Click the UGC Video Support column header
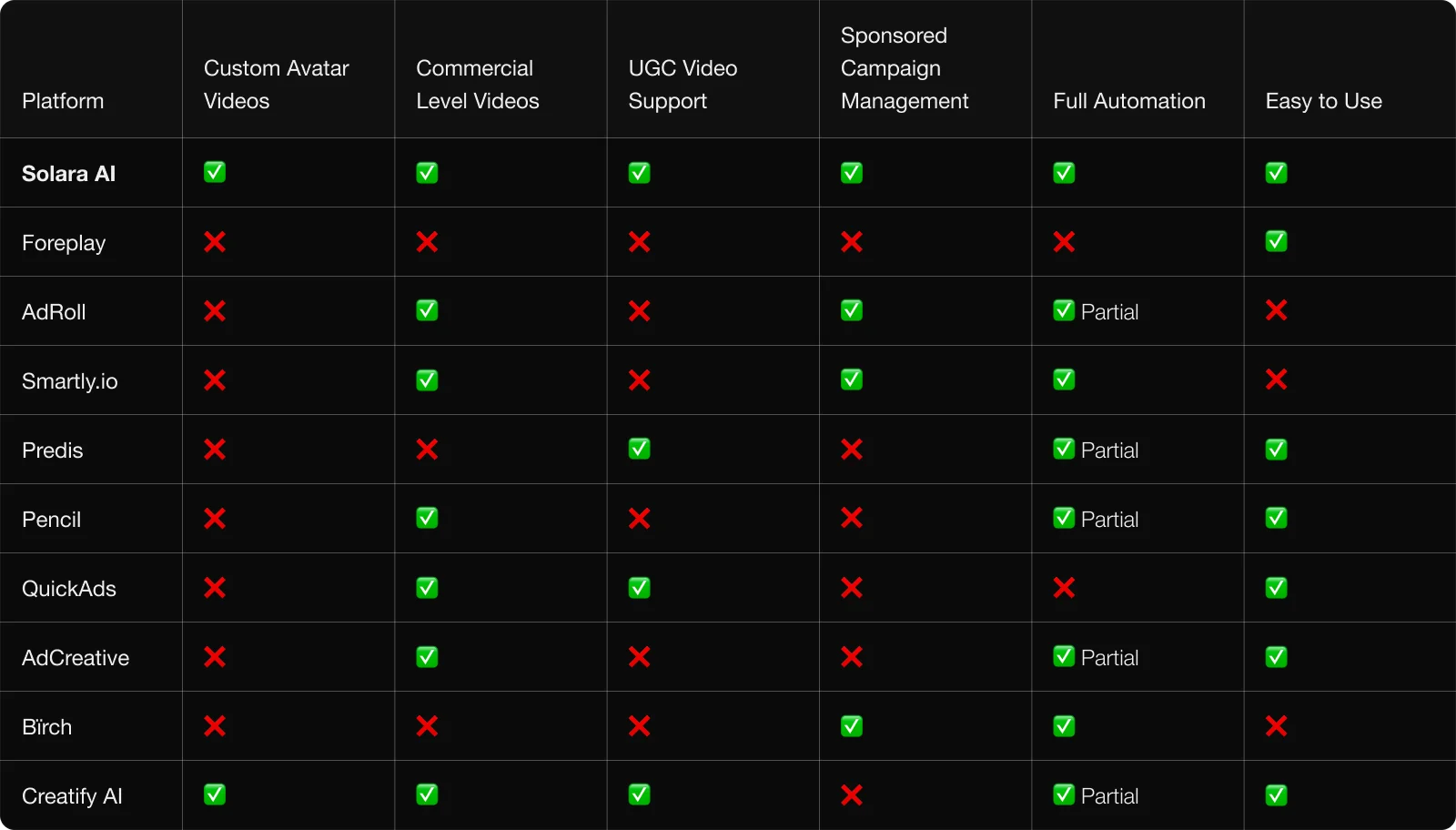The width and height of the screenshot is (1456, 830). (x=682, y=85)
